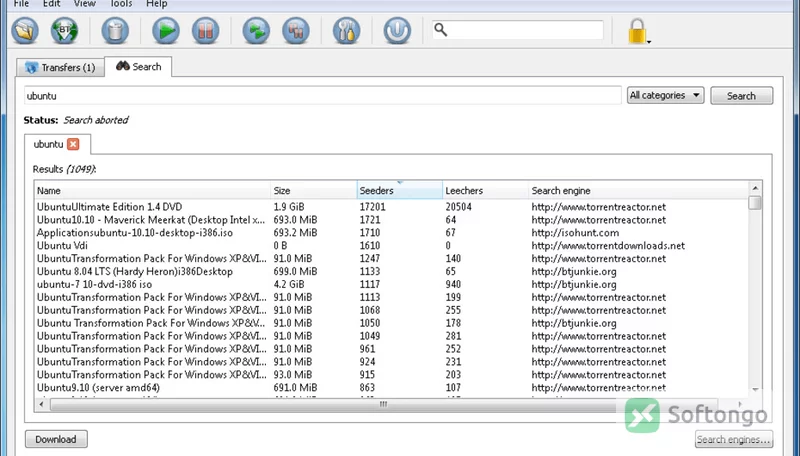Click the resume all torrents icon
This screenshot has width=800, height=456.
[x=256, y=31]
